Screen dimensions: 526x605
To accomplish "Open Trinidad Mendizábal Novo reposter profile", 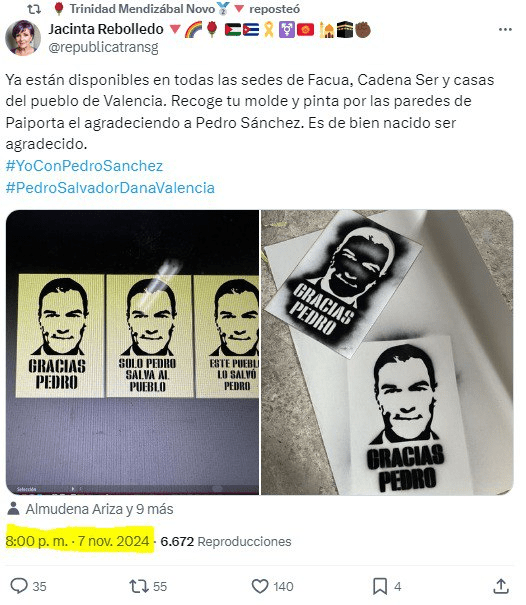I will coord(142,8).
